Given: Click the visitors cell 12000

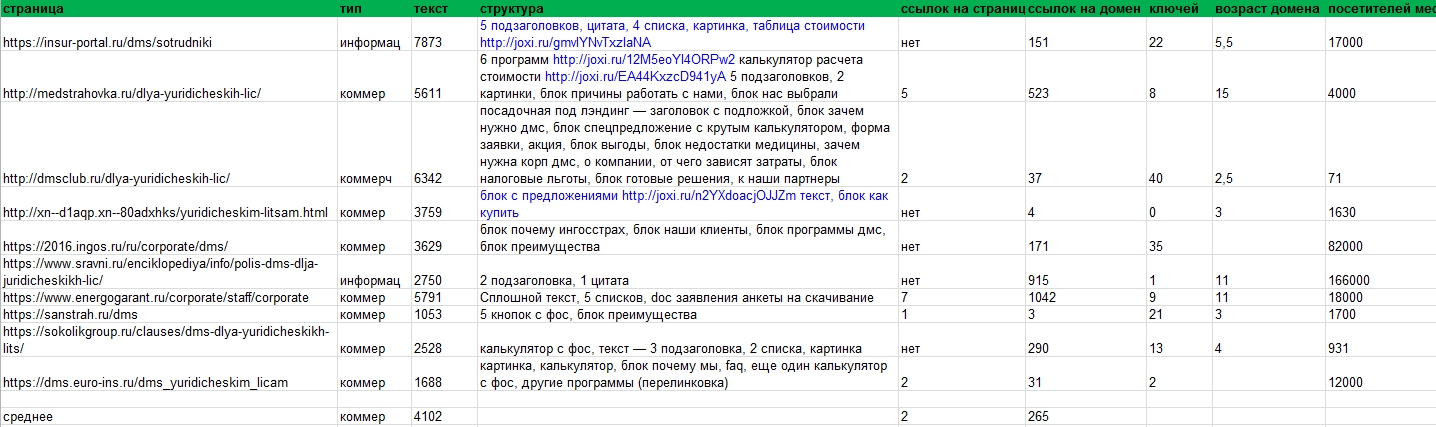Looking at the screenshot, I should pos(1380,374).
